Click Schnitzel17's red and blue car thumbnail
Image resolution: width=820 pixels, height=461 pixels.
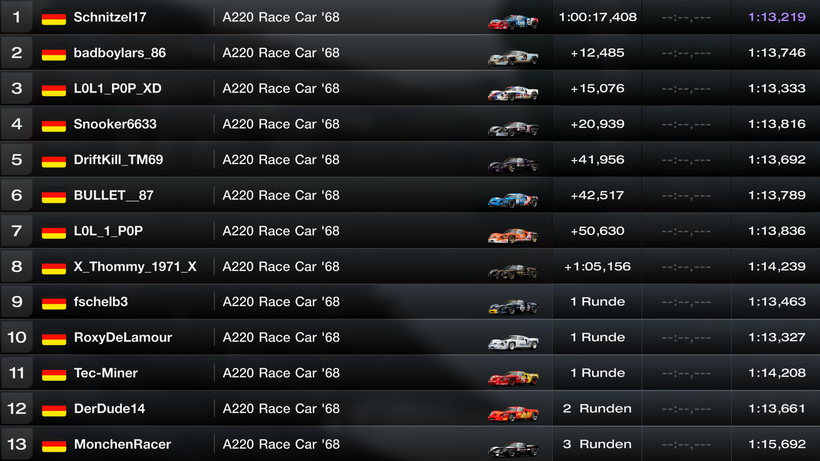[x=513, y=22]
